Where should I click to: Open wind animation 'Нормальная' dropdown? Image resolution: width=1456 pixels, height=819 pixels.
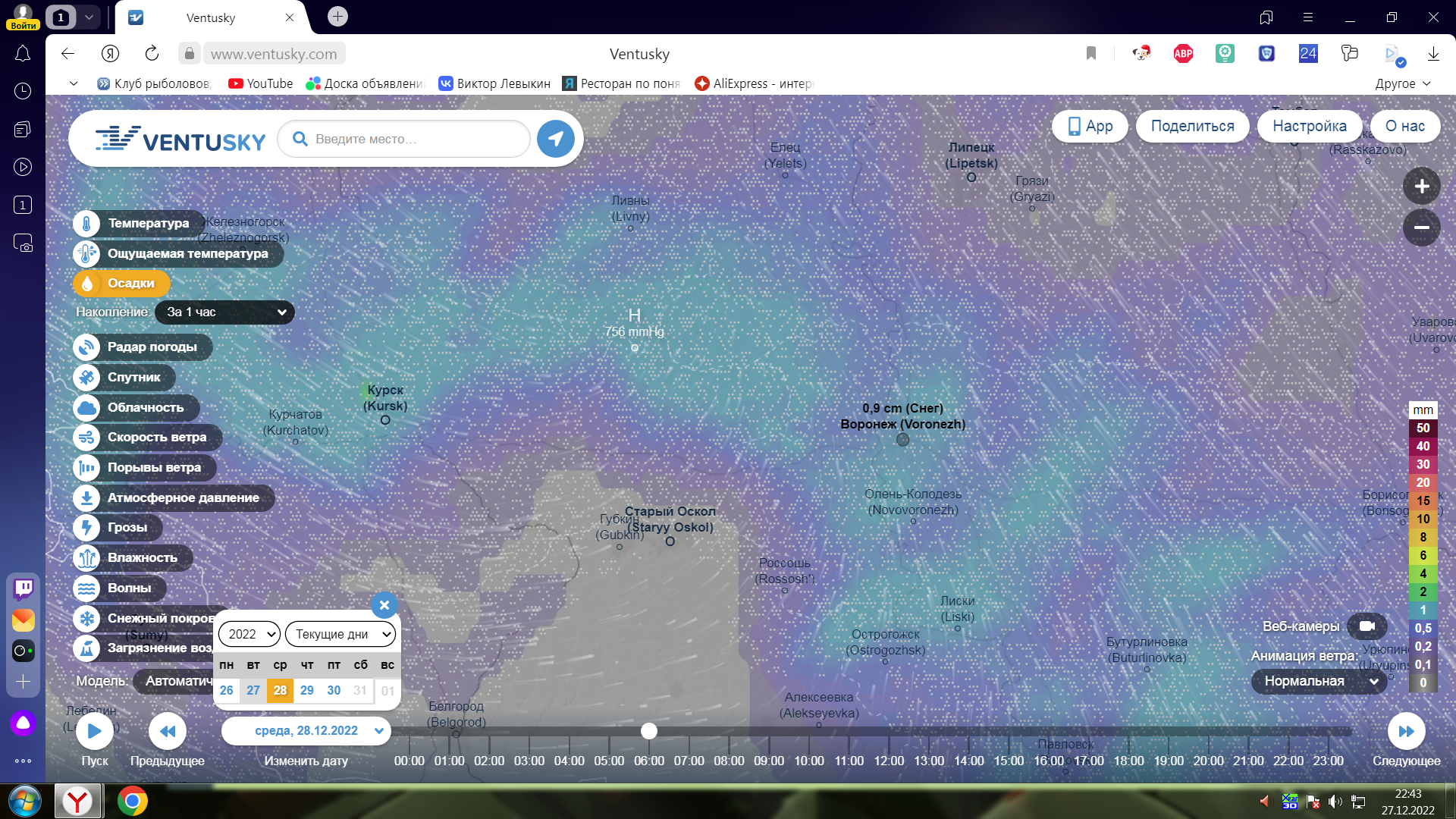[1319, 681]
